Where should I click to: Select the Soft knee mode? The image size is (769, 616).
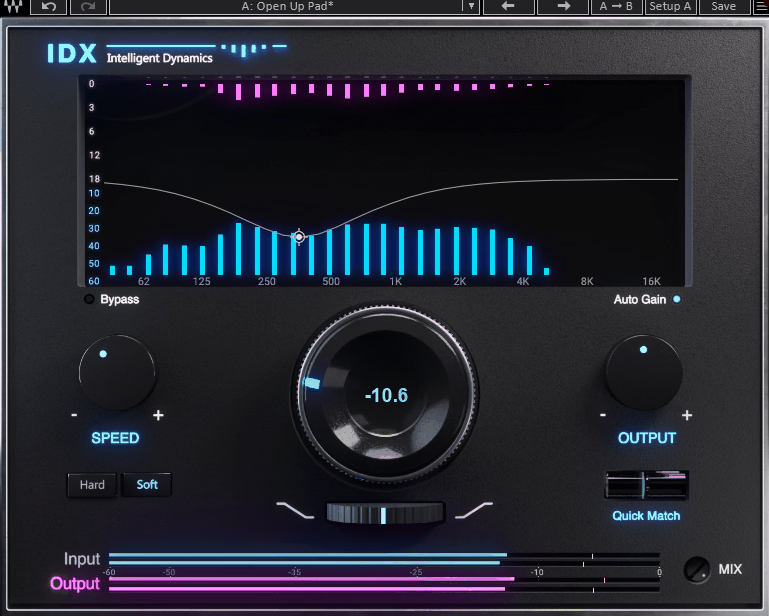tap(147, 485)
